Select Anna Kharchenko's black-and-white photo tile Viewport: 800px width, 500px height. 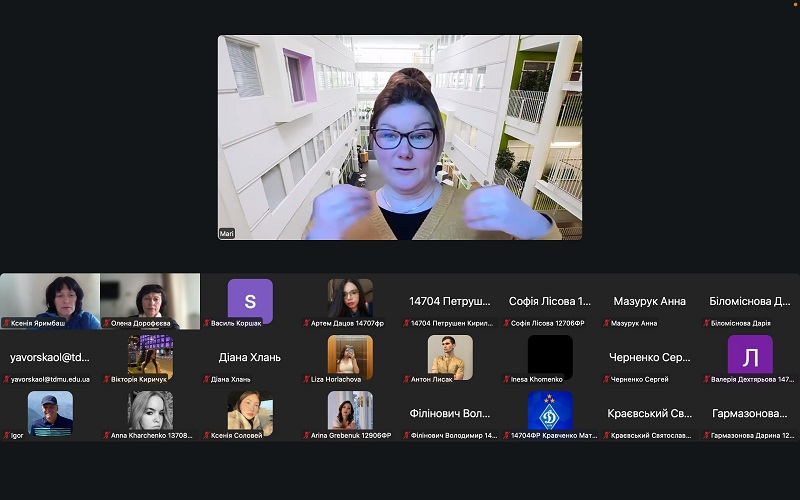(x=150, y=411)
